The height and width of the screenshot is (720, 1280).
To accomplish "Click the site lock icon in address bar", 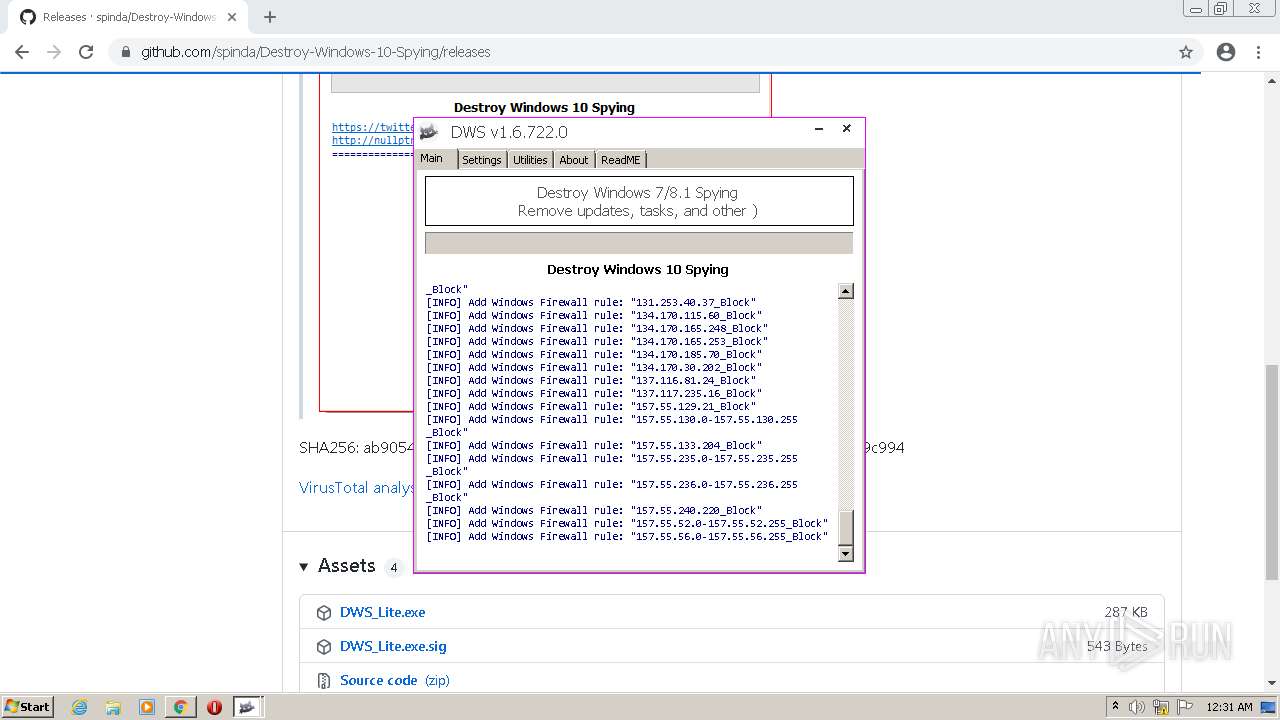I will (126, 52).
